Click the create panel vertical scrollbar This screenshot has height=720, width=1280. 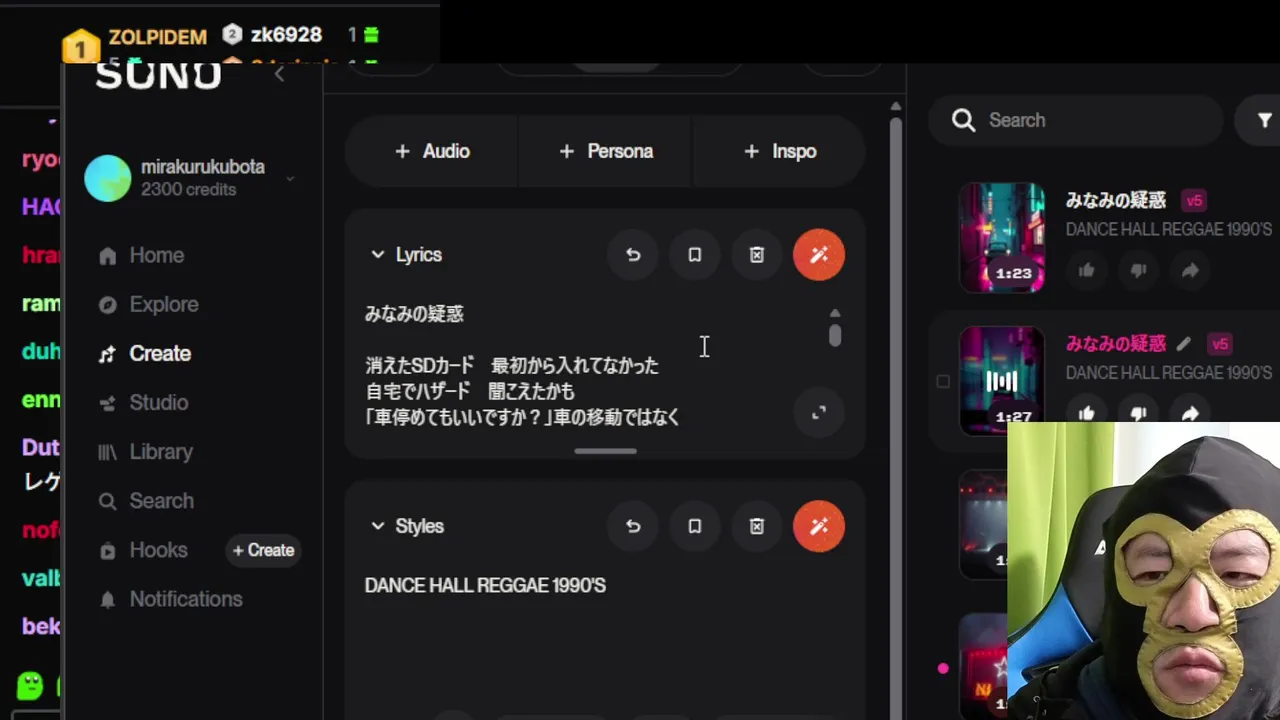(896, 420)
